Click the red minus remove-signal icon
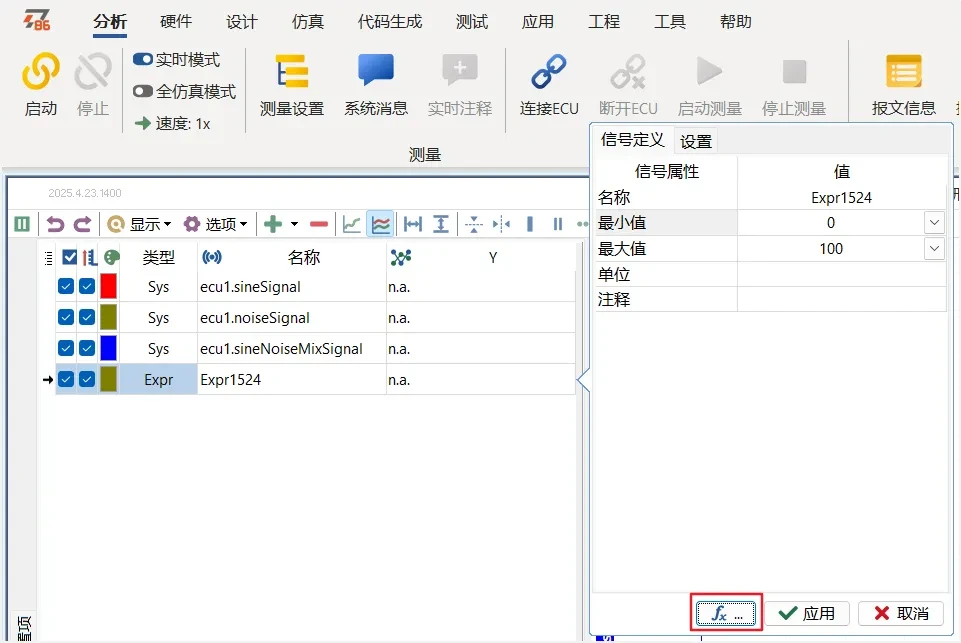The width and height of the screenshot is (961, 643). point(319,224)
